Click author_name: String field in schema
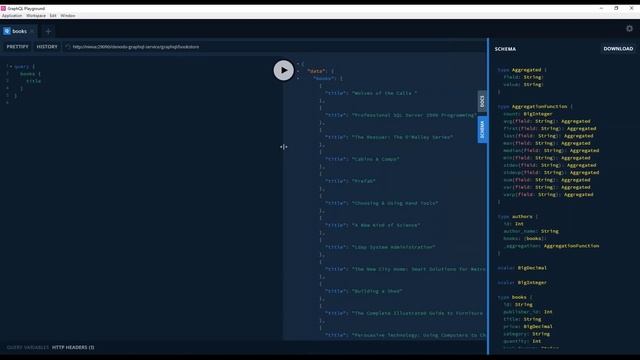Screen dimensions: 640x360 [531, 231]
